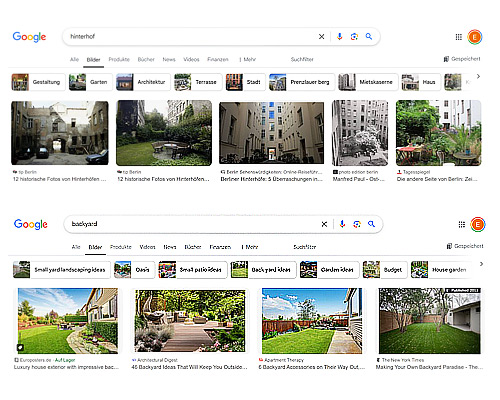Select Backyard ideas chip
The image size is (500, 400).
click(263, 270)
